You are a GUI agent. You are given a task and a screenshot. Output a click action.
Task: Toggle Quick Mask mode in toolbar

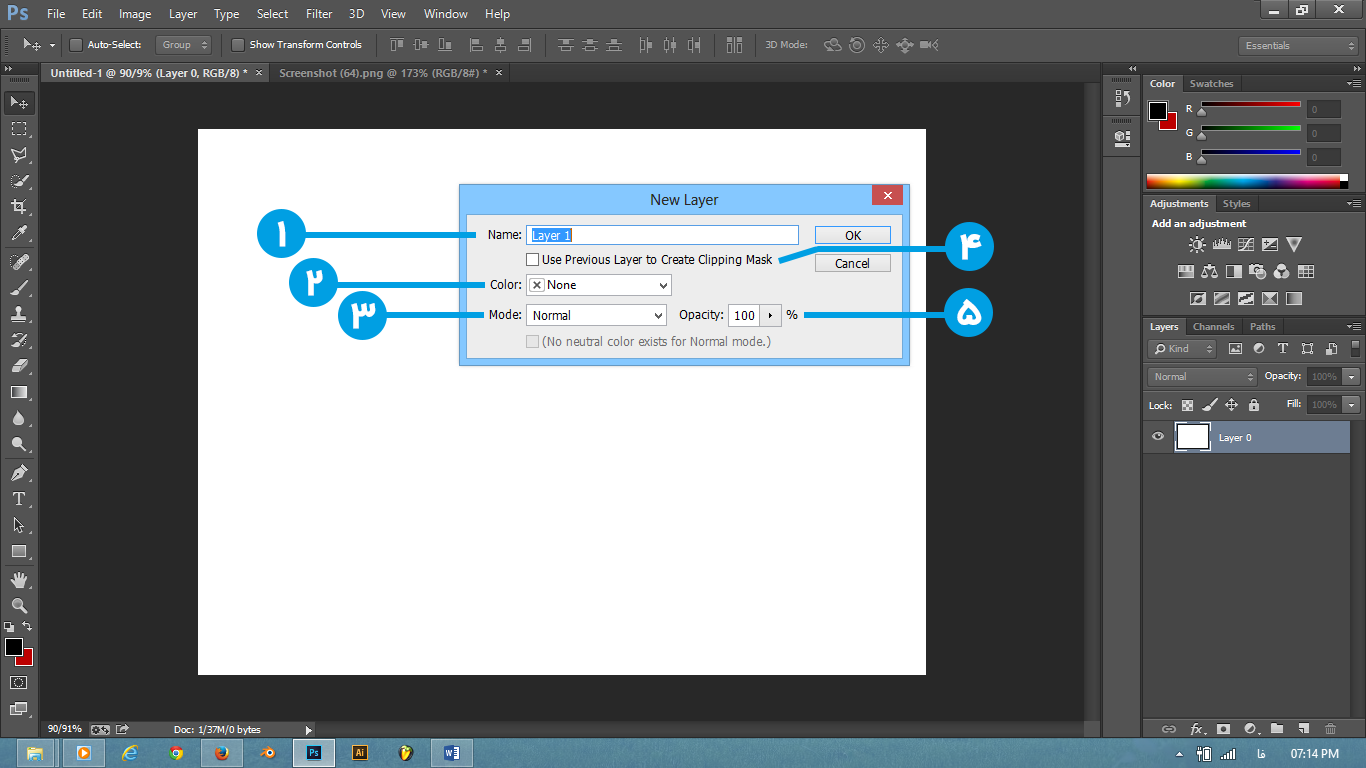(x=19, y=682)
